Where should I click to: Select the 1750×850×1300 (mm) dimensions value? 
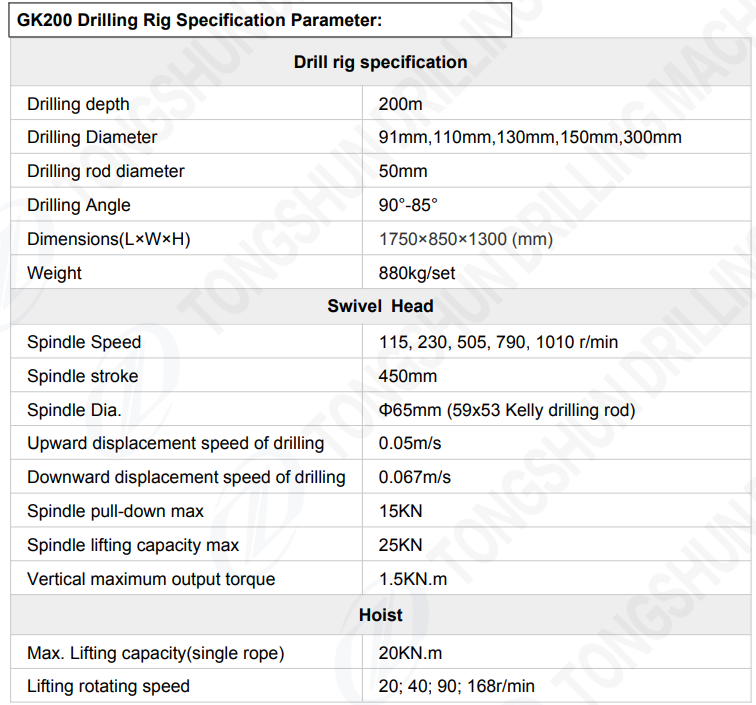tap(466, 239)
